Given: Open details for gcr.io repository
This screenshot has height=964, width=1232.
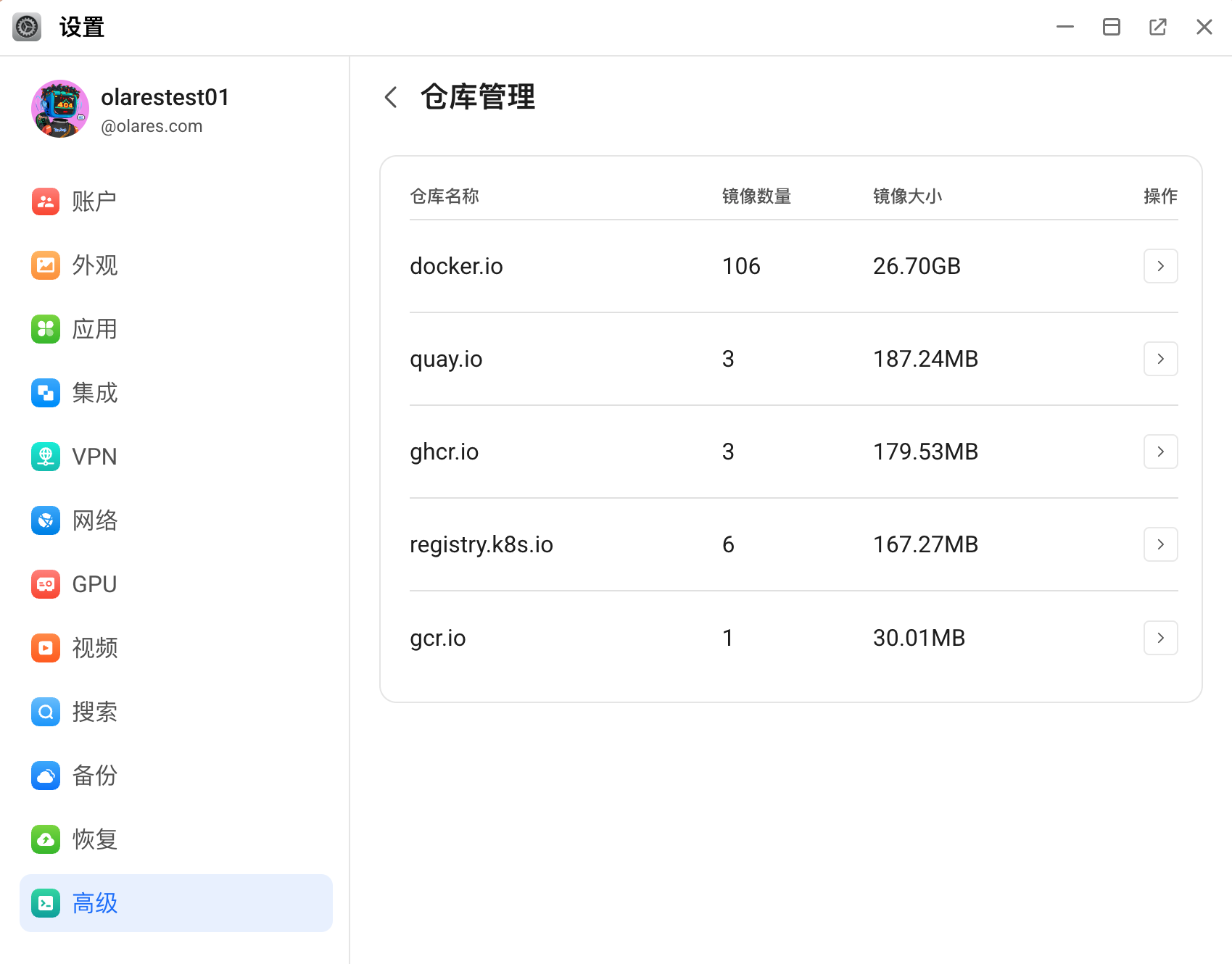Looking at the screenshot, I should coord(1160,638).
